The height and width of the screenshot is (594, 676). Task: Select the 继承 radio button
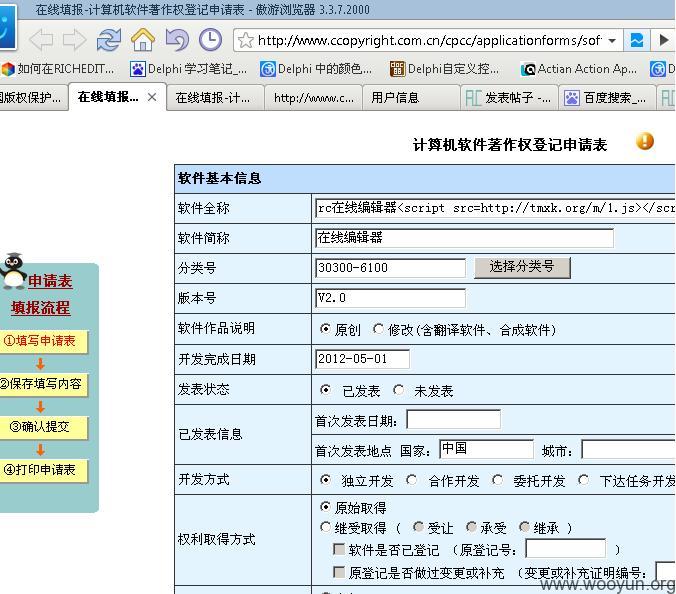click(524, 527)
